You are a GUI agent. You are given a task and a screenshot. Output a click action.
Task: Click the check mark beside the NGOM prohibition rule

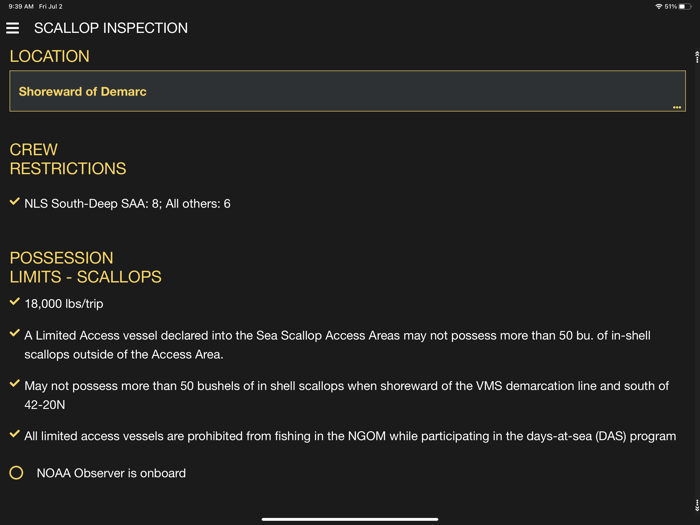(x=15, y=434)
